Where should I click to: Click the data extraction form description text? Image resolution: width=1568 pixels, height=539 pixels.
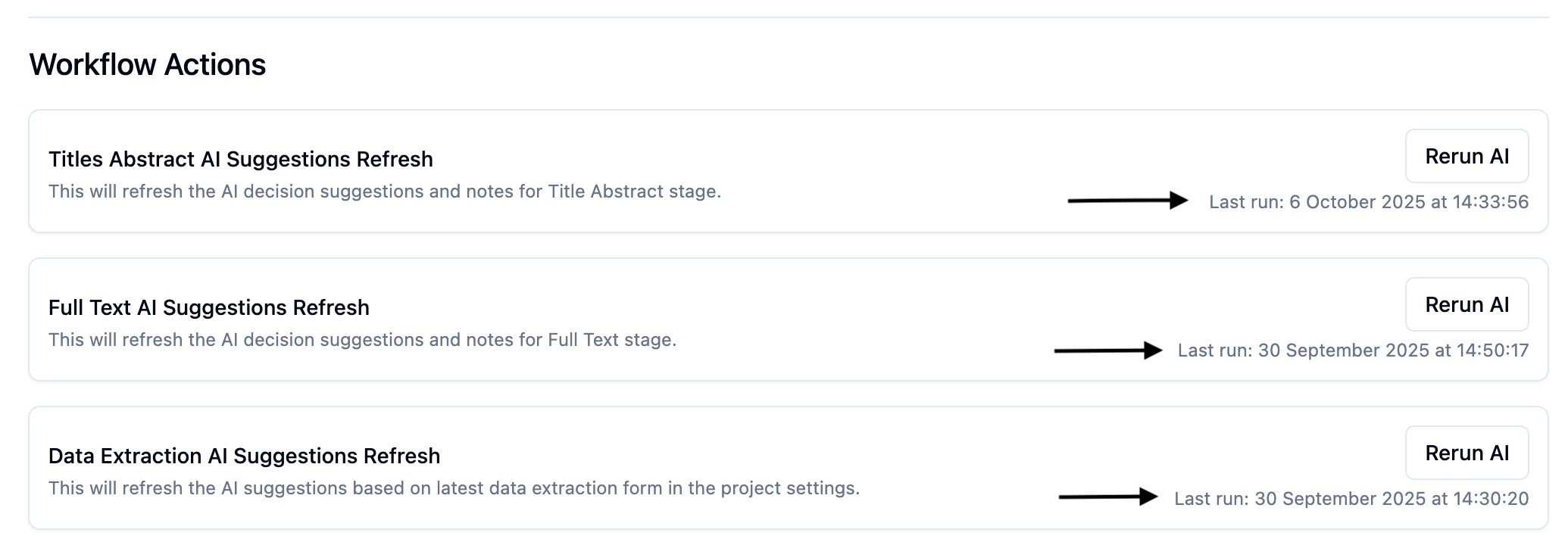pos(454,488)
